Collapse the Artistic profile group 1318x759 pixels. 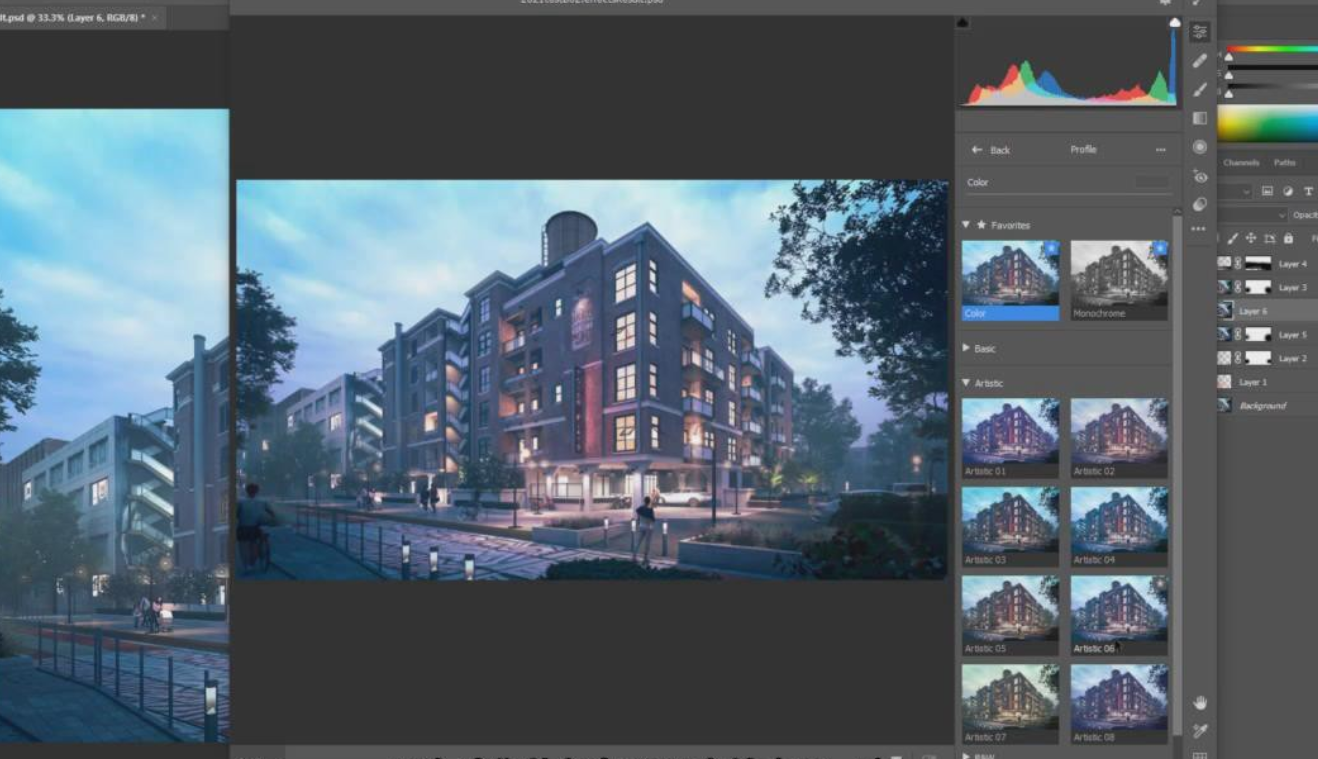point(966,383)
